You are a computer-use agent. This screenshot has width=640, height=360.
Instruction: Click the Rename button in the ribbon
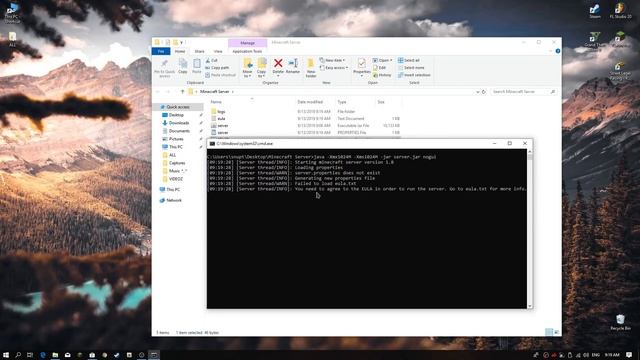coord(293,66)
